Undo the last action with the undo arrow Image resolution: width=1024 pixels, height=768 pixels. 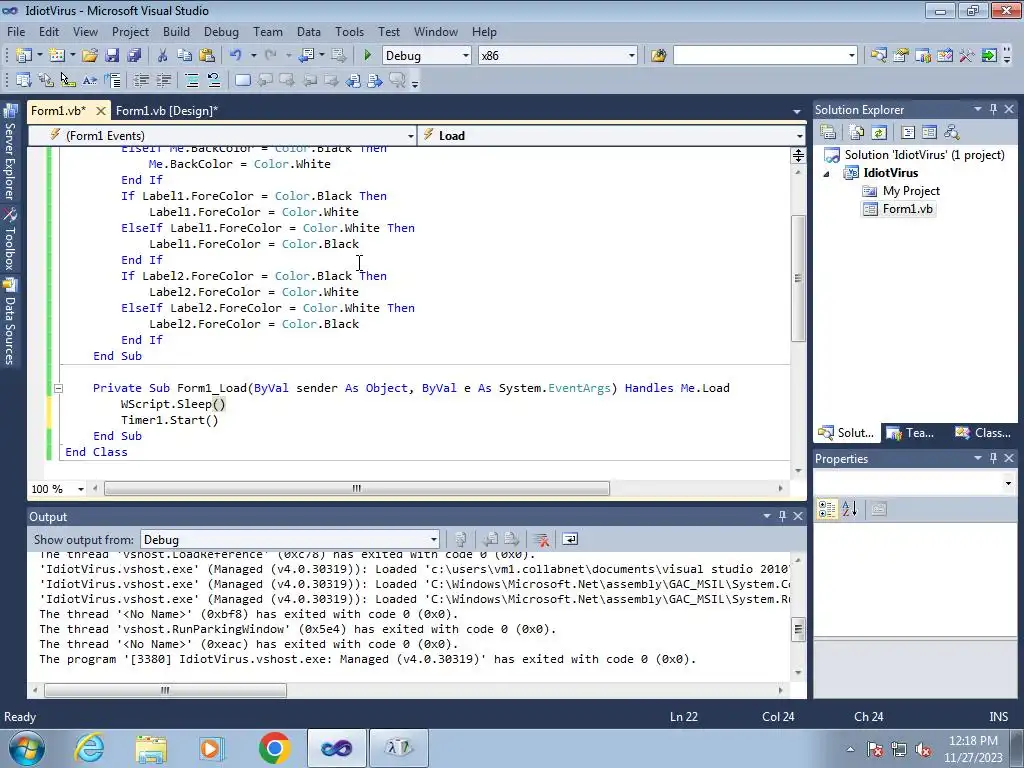click(236, 56)
